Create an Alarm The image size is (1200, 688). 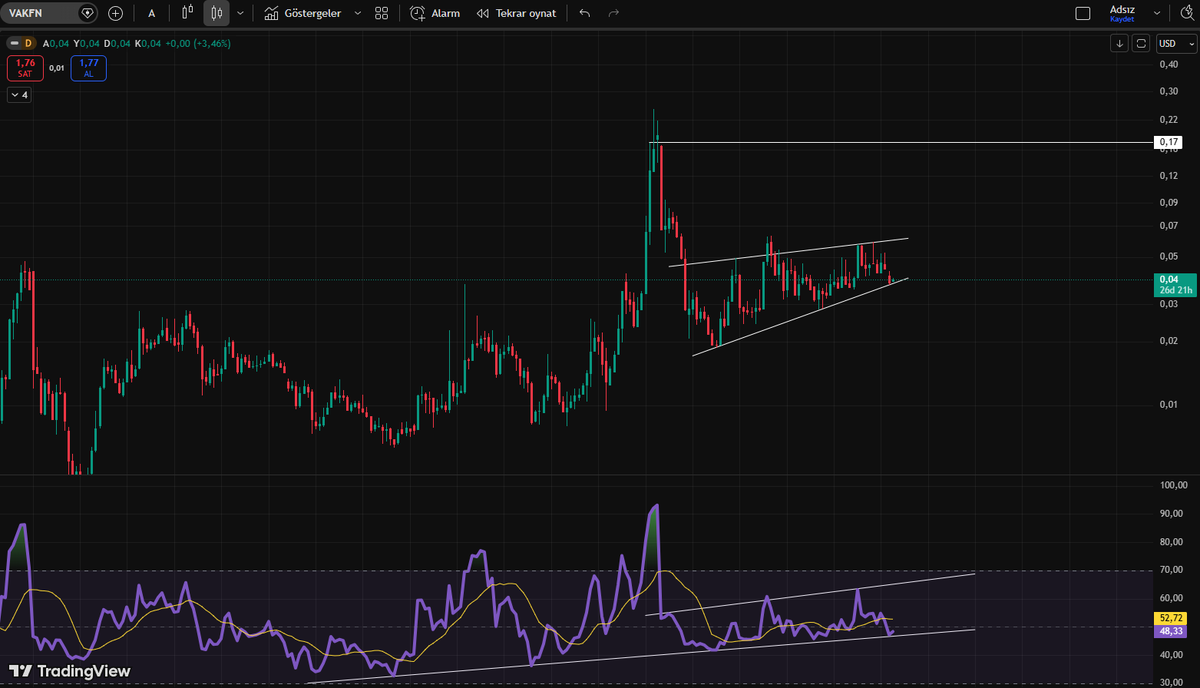point(435,13)
